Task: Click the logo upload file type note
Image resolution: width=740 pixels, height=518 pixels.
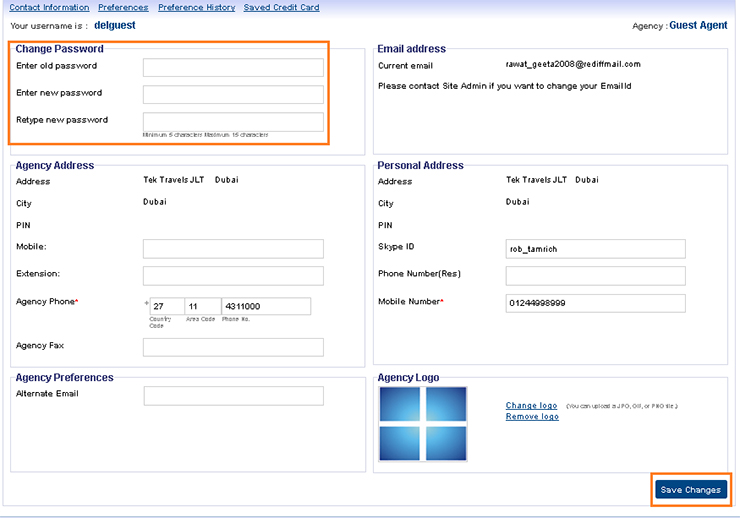Action: tap(622, 406)
